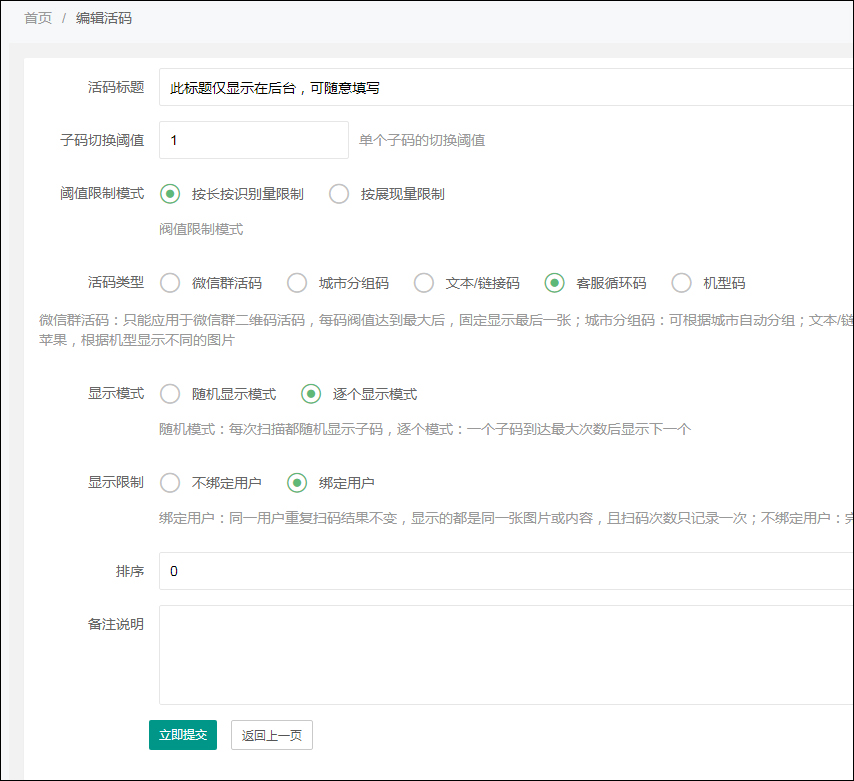
Task: Enable 随机显示模式 display mode
Action: pos(170,394)
